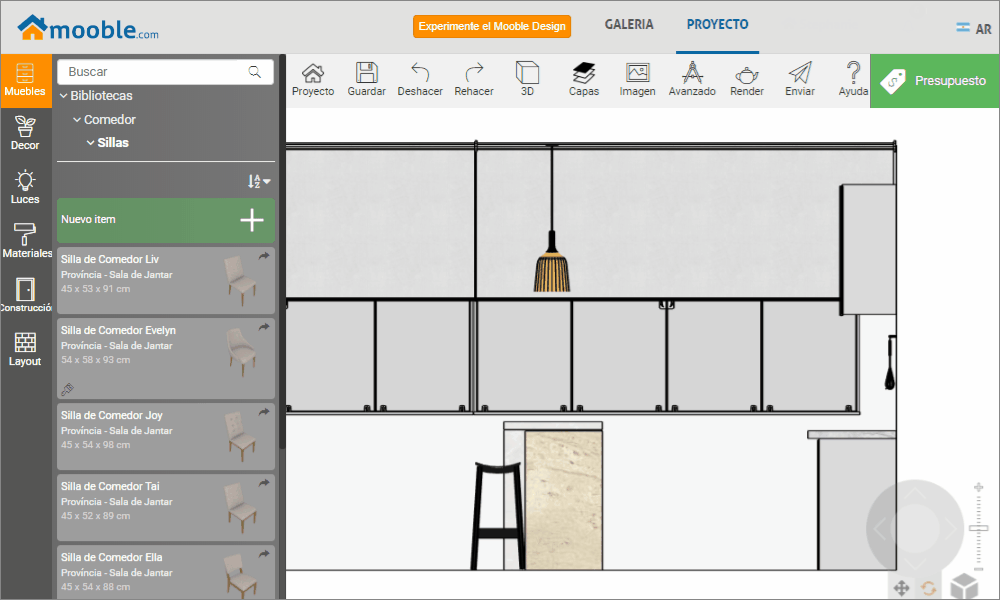Image resolution: width=1000 pixels, height=600 pixels.
Task: Share Silla de Comedor Tai arrow icon
Action: 264,483
